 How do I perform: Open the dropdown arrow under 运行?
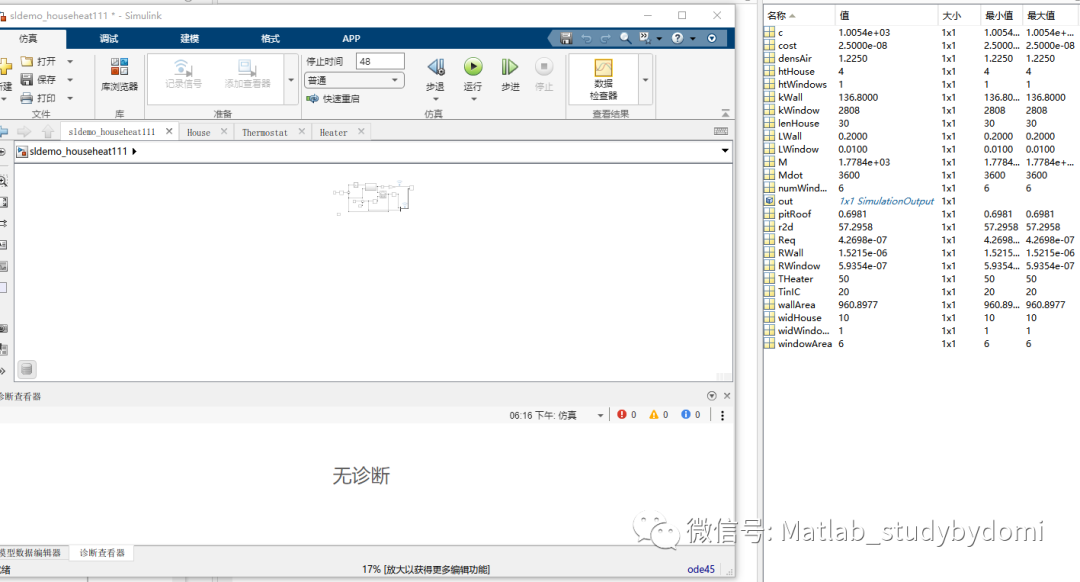[x=473, y=99]
